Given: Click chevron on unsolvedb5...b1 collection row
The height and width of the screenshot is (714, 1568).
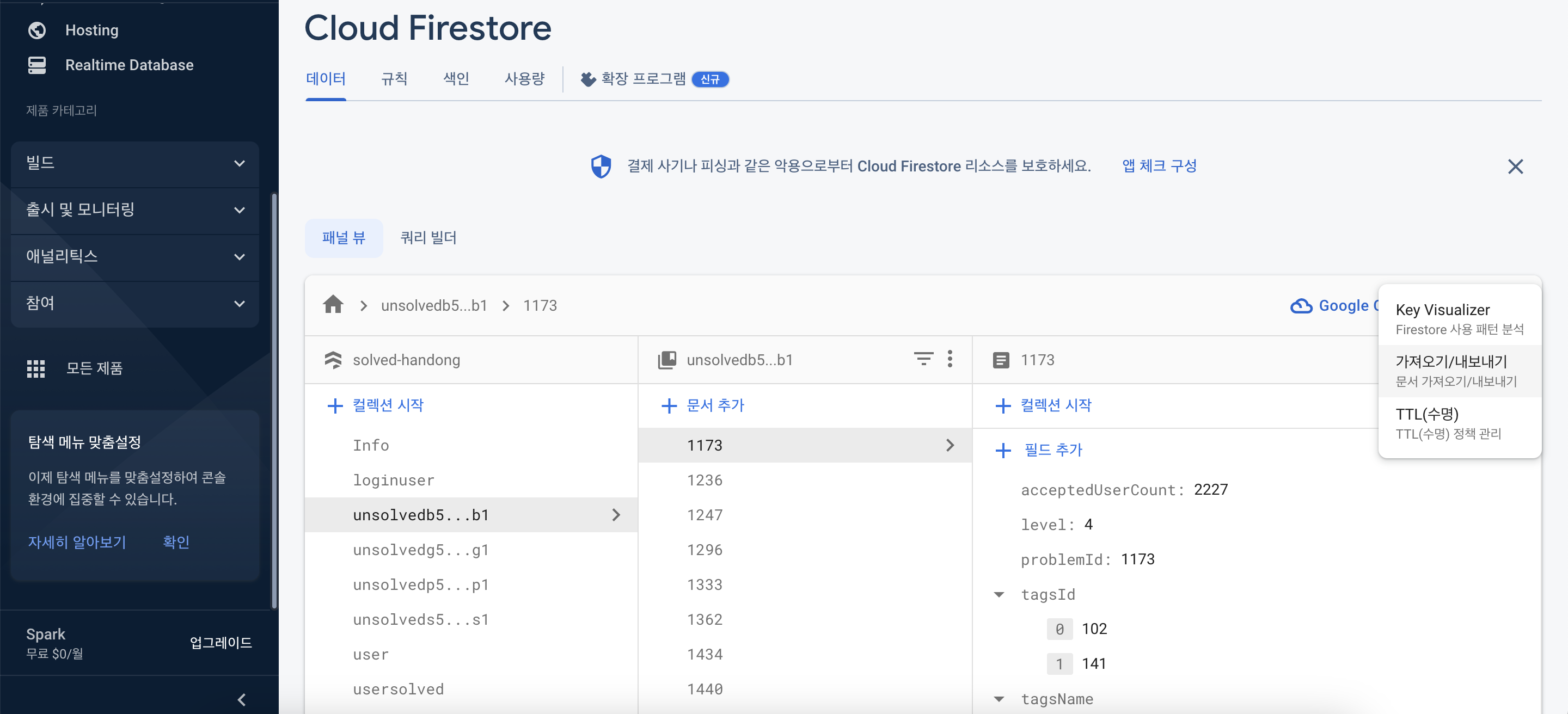Looking at the screenshot, I should (616, 515).
